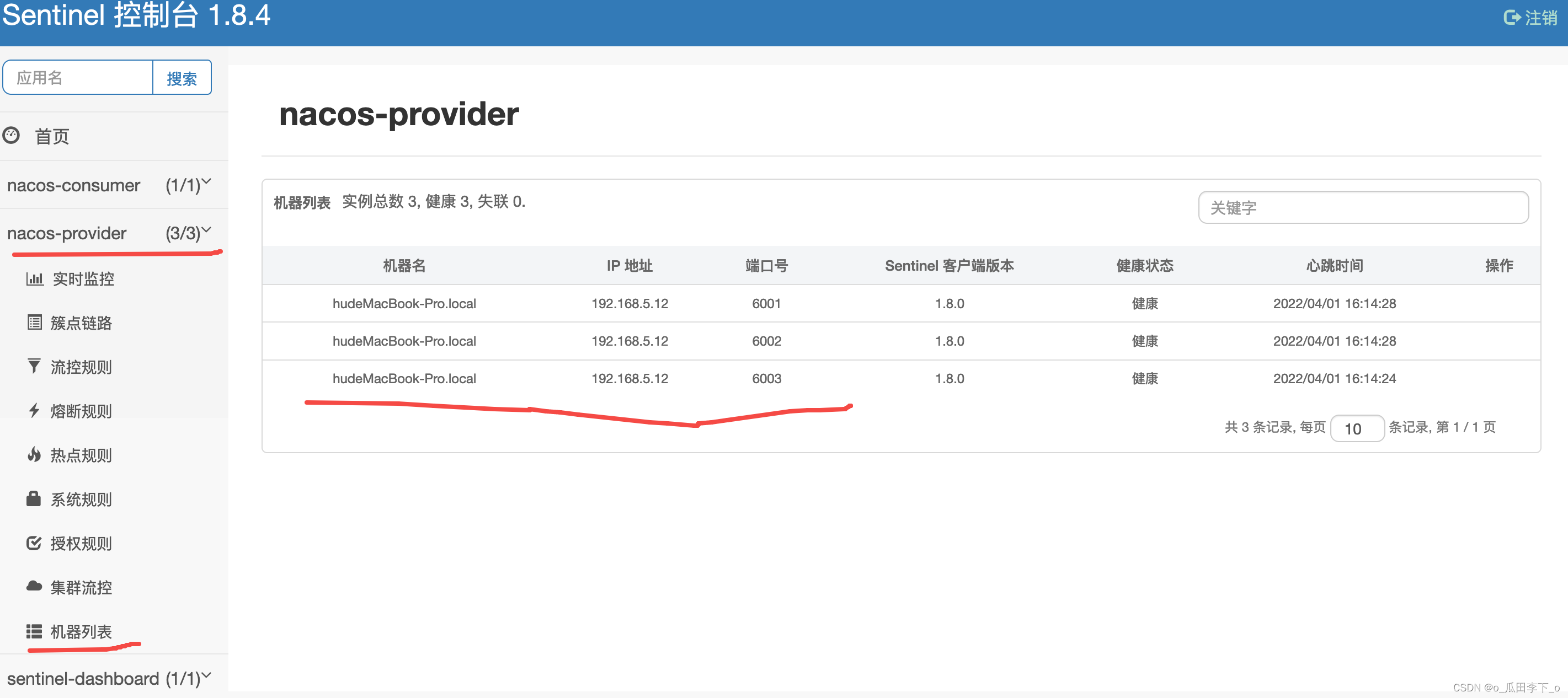
Task: Open the 流控规则 menu entry
Action: pos(81,367)
